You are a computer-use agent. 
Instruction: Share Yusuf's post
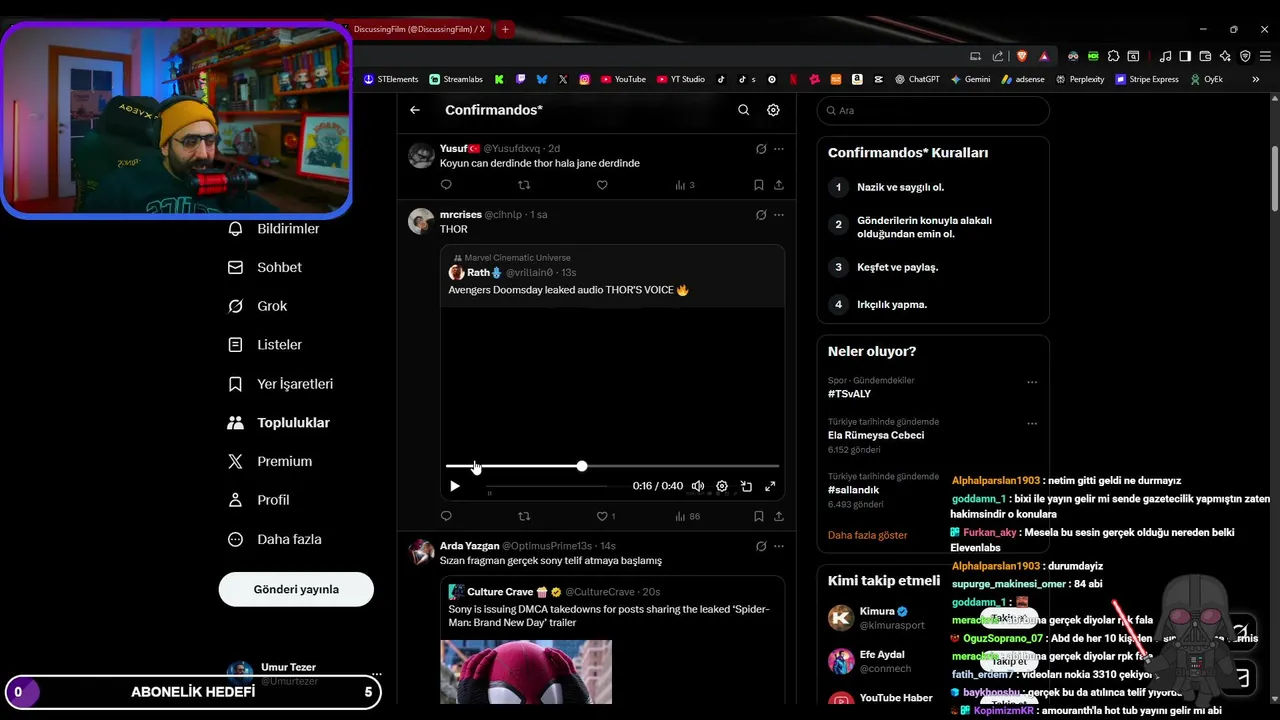click(779, 185)
